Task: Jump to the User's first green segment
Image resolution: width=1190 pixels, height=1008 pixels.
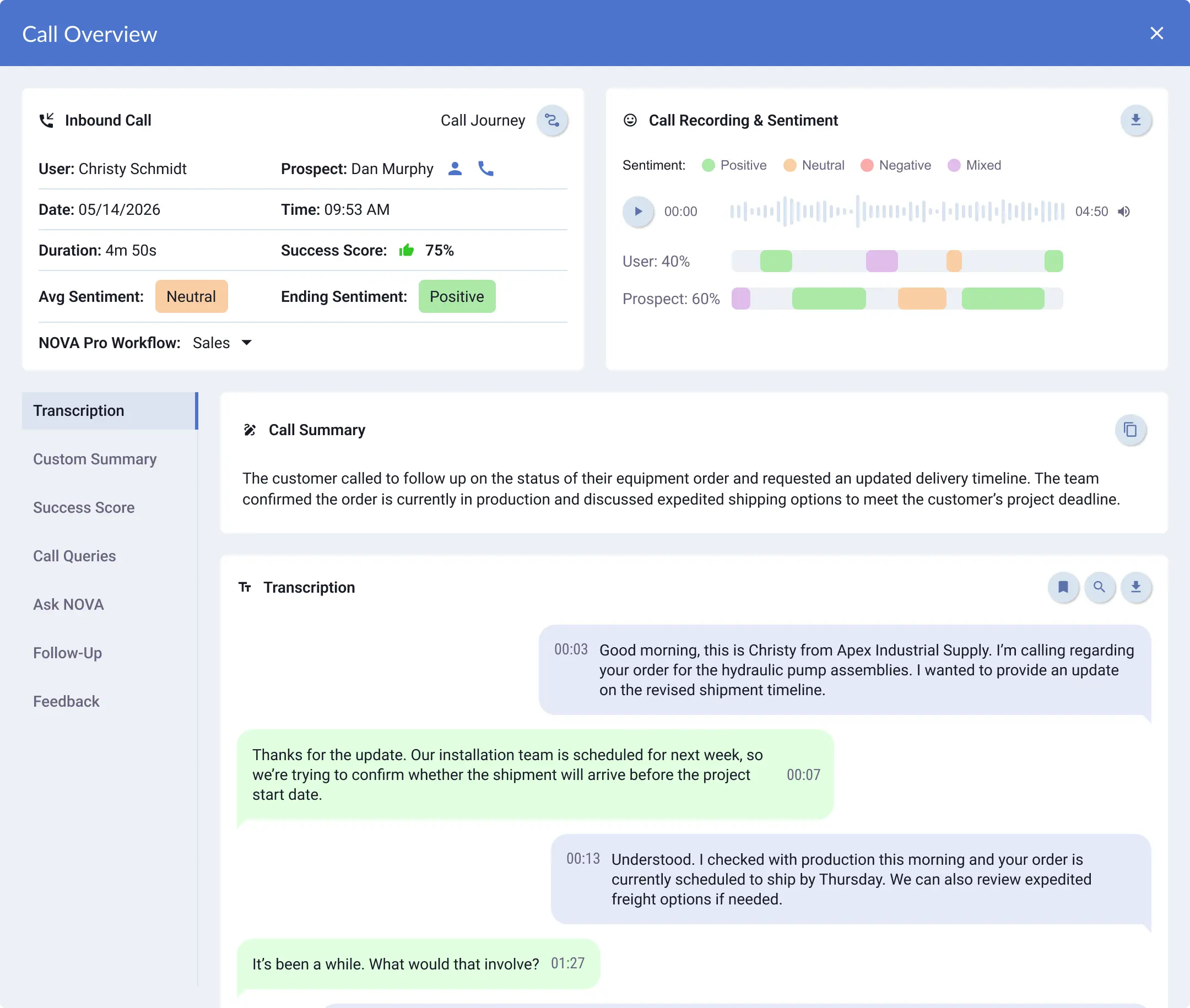Action: (x=776, y=261)
